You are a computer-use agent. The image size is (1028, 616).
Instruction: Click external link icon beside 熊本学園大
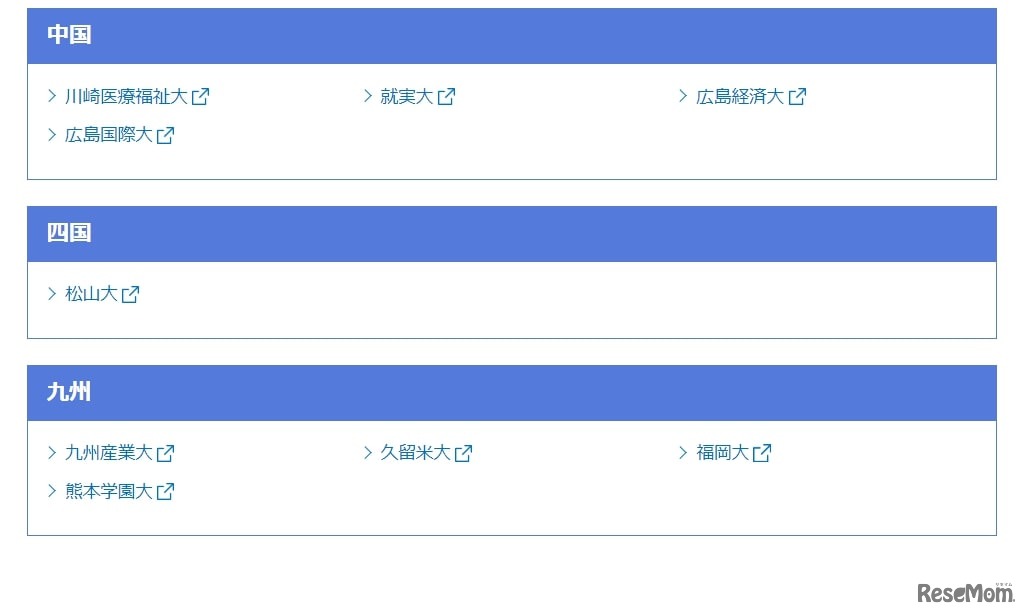[166, 492]
